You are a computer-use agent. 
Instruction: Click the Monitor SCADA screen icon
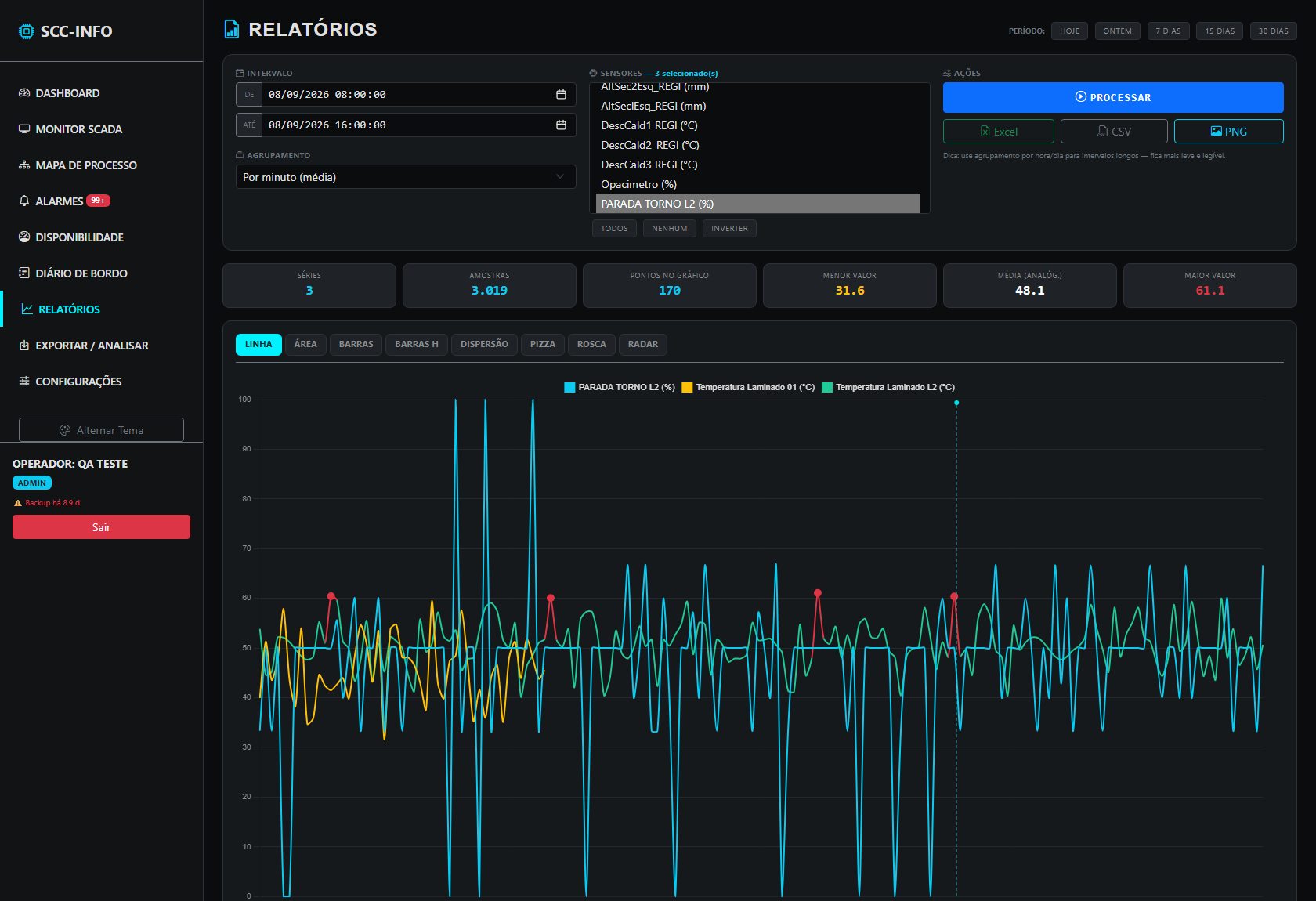pos(24,129)
